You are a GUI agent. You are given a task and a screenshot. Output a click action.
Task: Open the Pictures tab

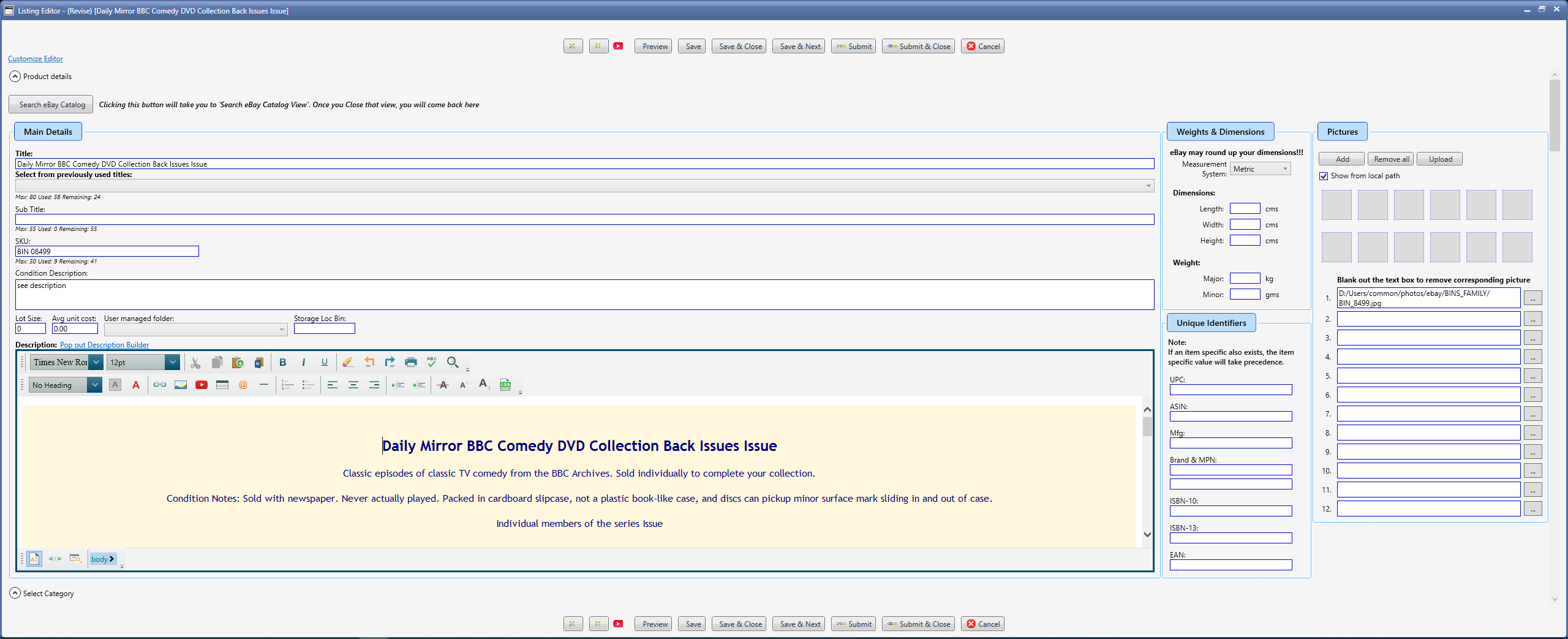coord(1342,132)
